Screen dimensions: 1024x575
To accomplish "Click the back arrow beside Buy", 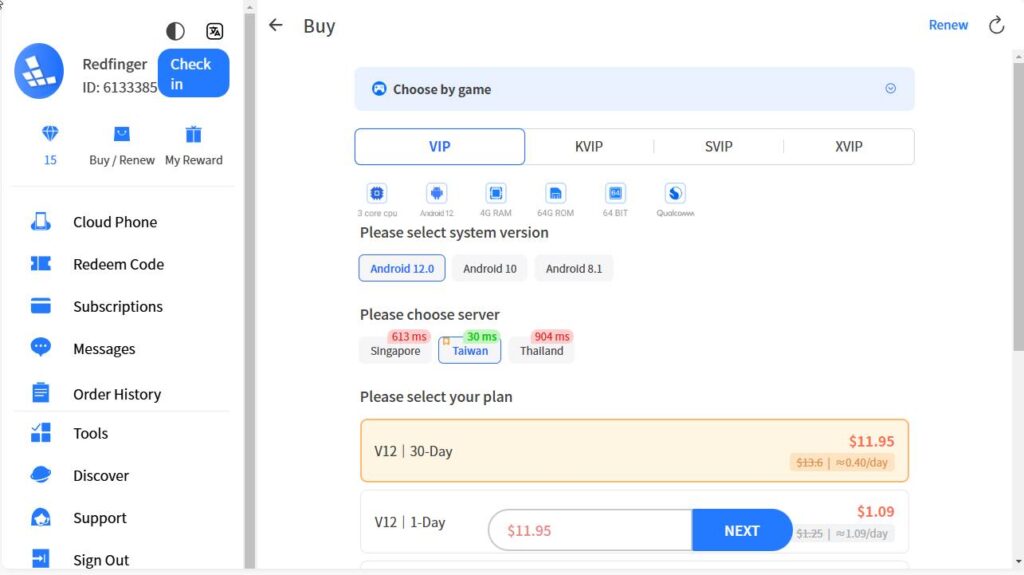I will (276, 26).
